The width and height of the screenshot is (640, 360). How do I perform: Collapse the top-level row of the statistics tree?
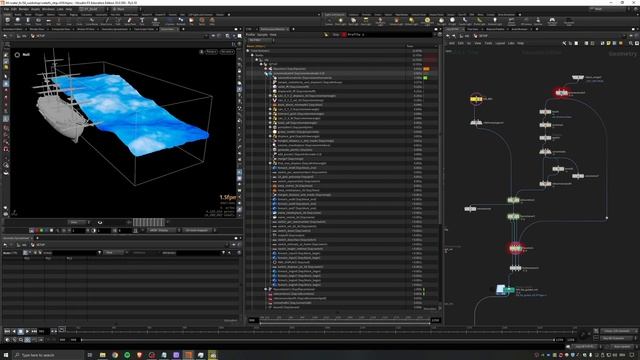248,51
